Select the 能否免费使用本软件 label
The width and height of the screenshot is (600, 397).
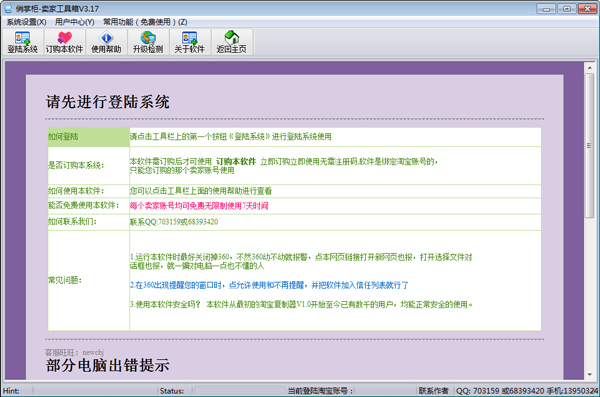tap(83, 206)
